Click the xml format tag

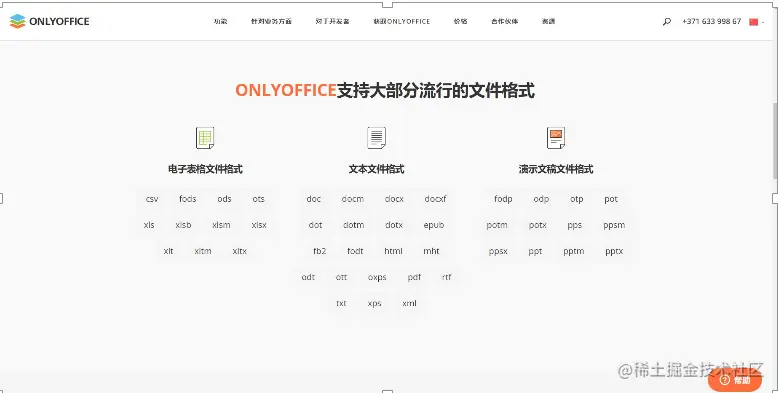409,303
